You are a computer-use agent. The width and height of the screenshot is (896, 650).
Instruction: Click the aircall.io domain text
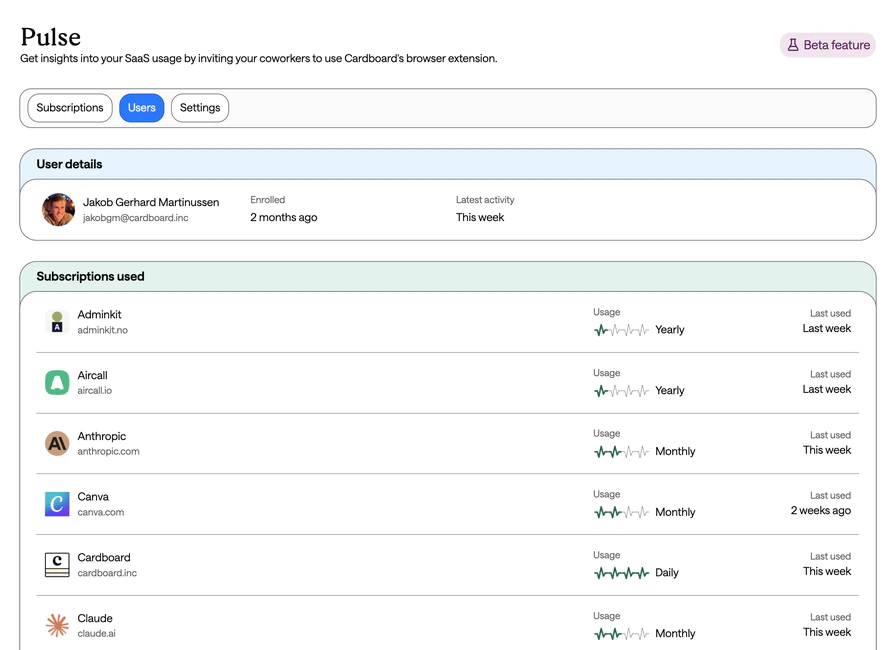pos(95,391)
